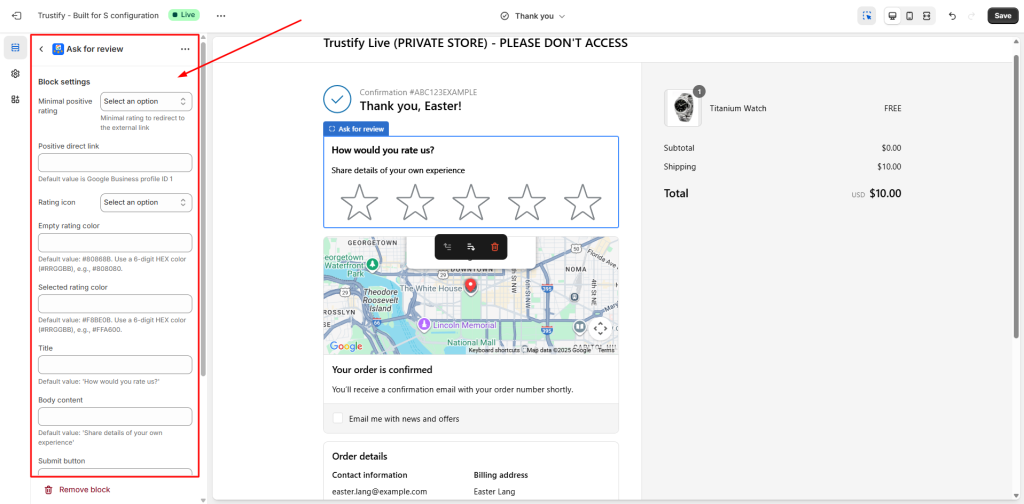The image size is (1024, 504).
Task: Go back with the left chevron
Action: [41, 49]
